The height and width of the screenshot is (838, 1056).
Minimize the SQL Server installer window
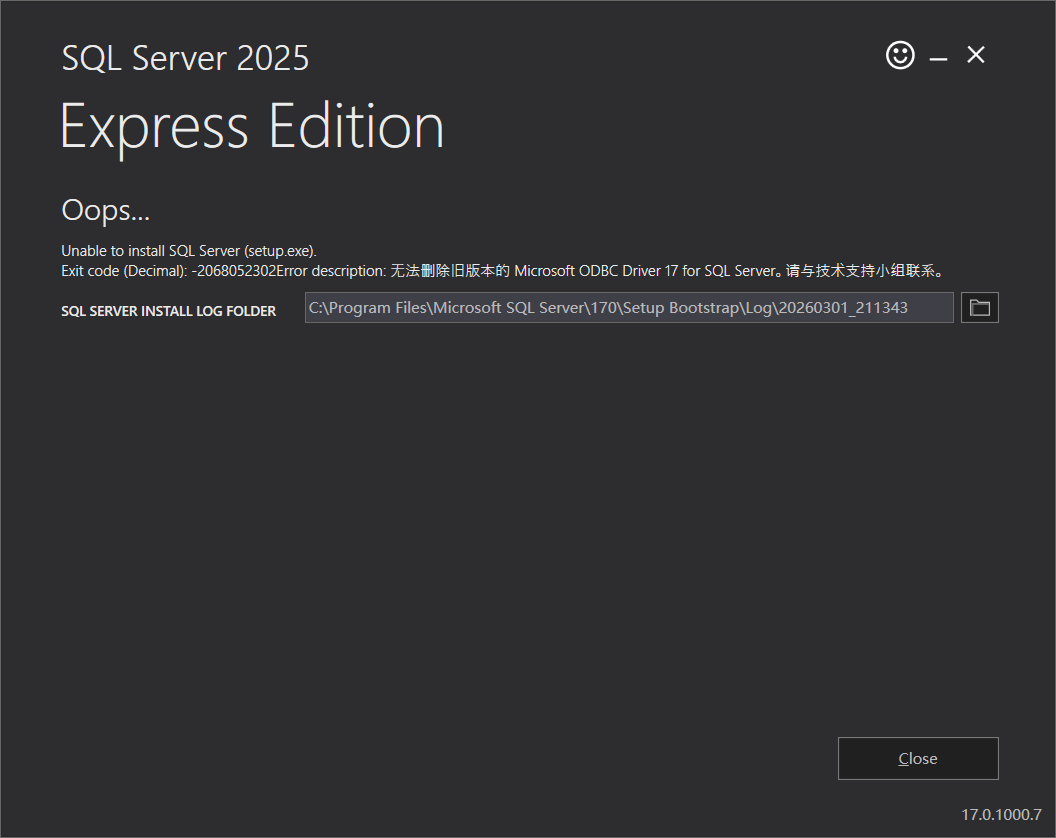pos(938,57)
